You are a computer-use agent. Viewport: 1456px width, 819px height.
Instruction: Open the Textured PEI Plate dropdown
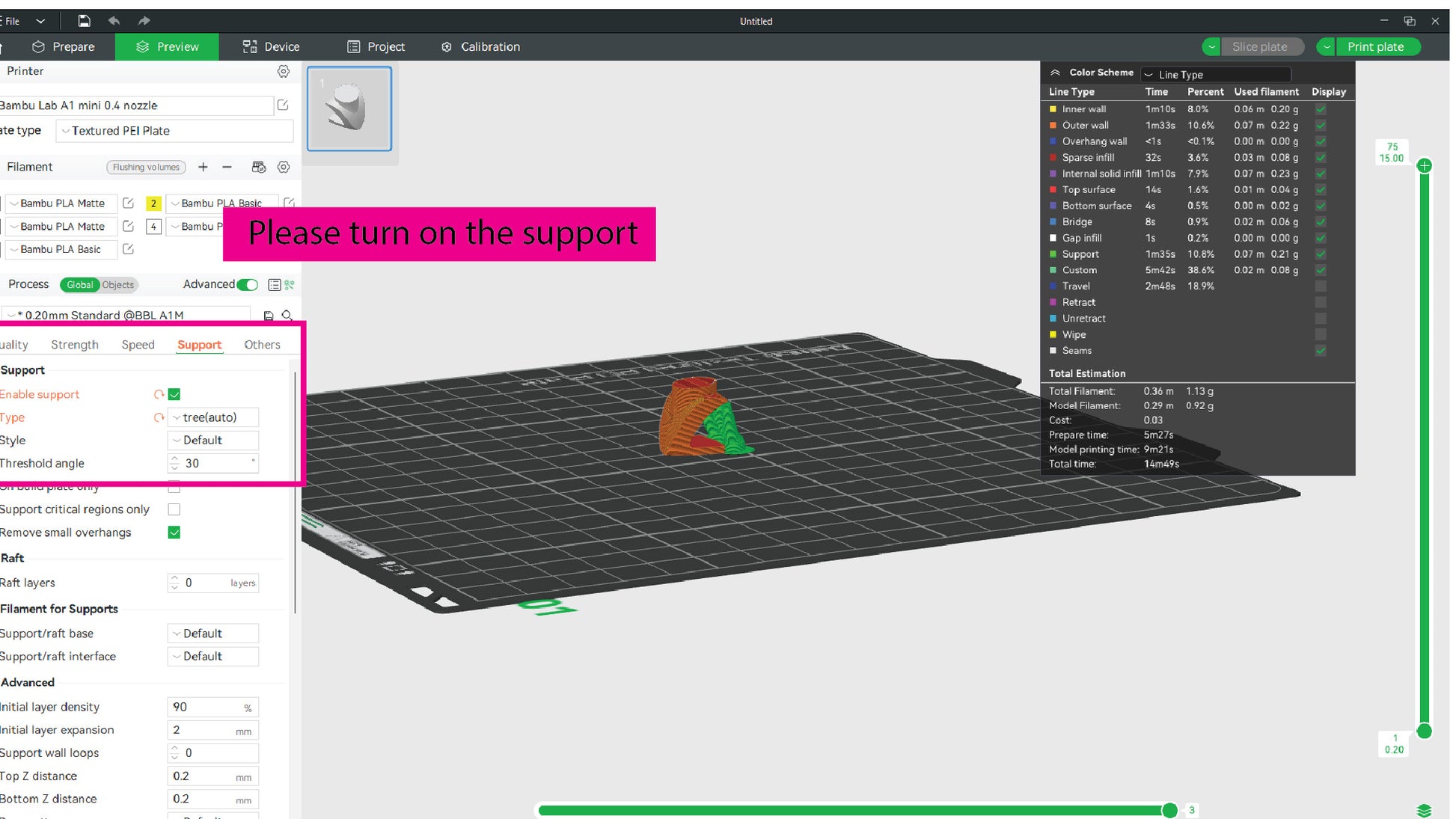click(175, 131)
